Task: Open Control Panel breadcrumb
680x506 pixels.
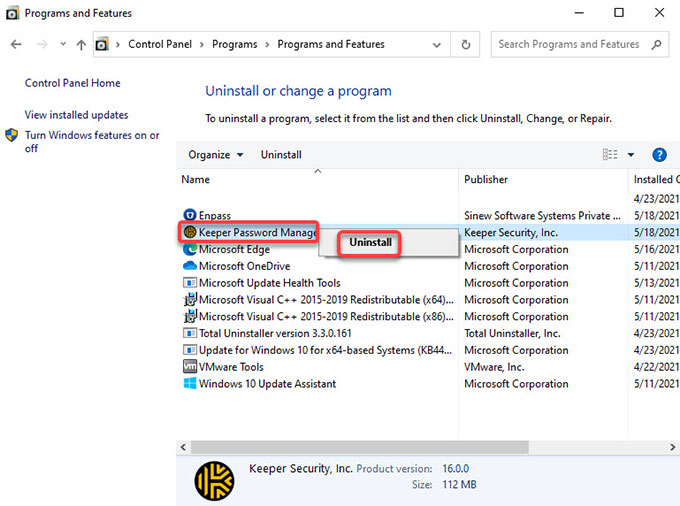Action: tap(160, 44)
